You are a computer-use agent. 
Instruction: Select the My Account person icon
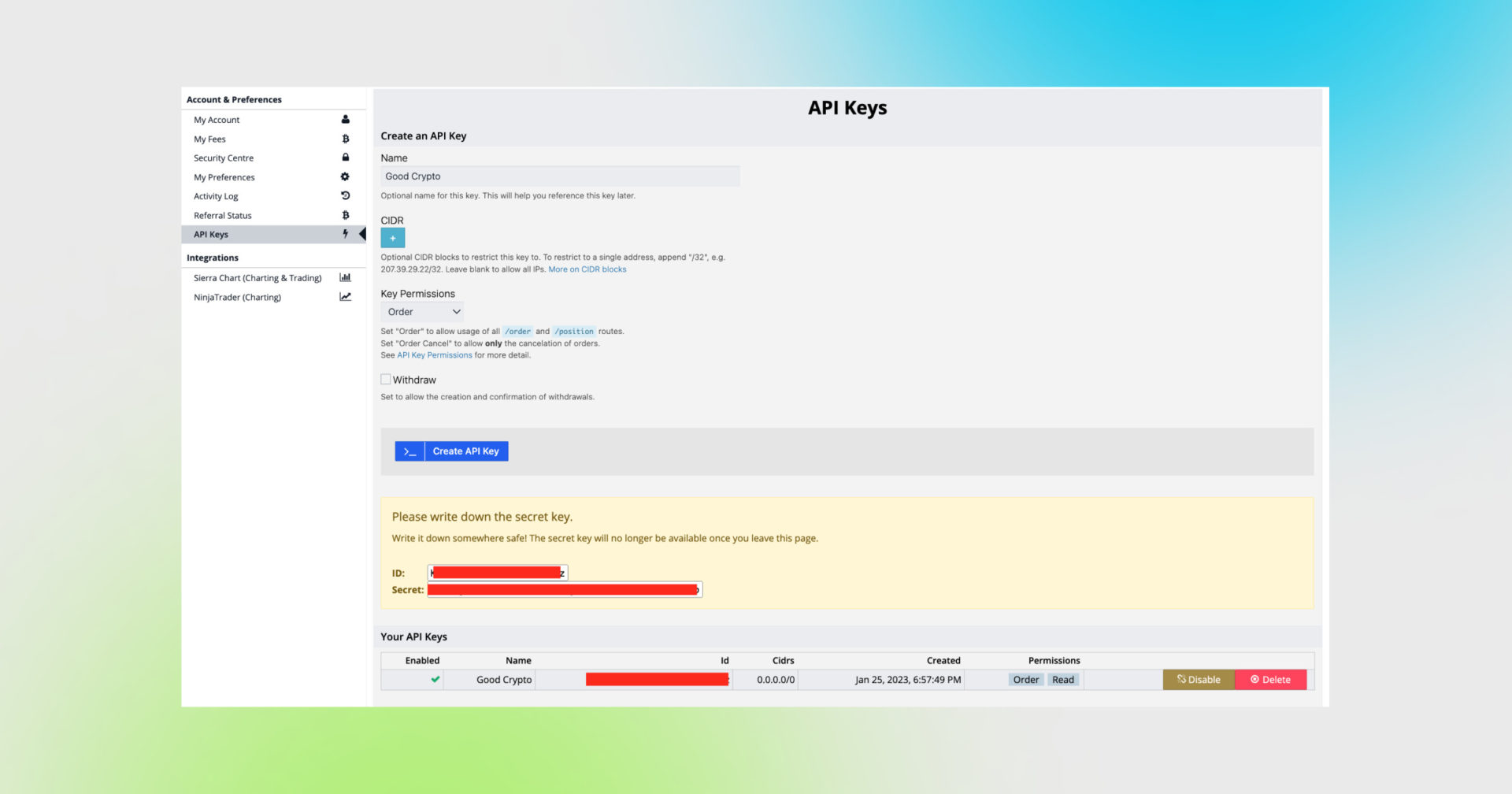point(345,119)
